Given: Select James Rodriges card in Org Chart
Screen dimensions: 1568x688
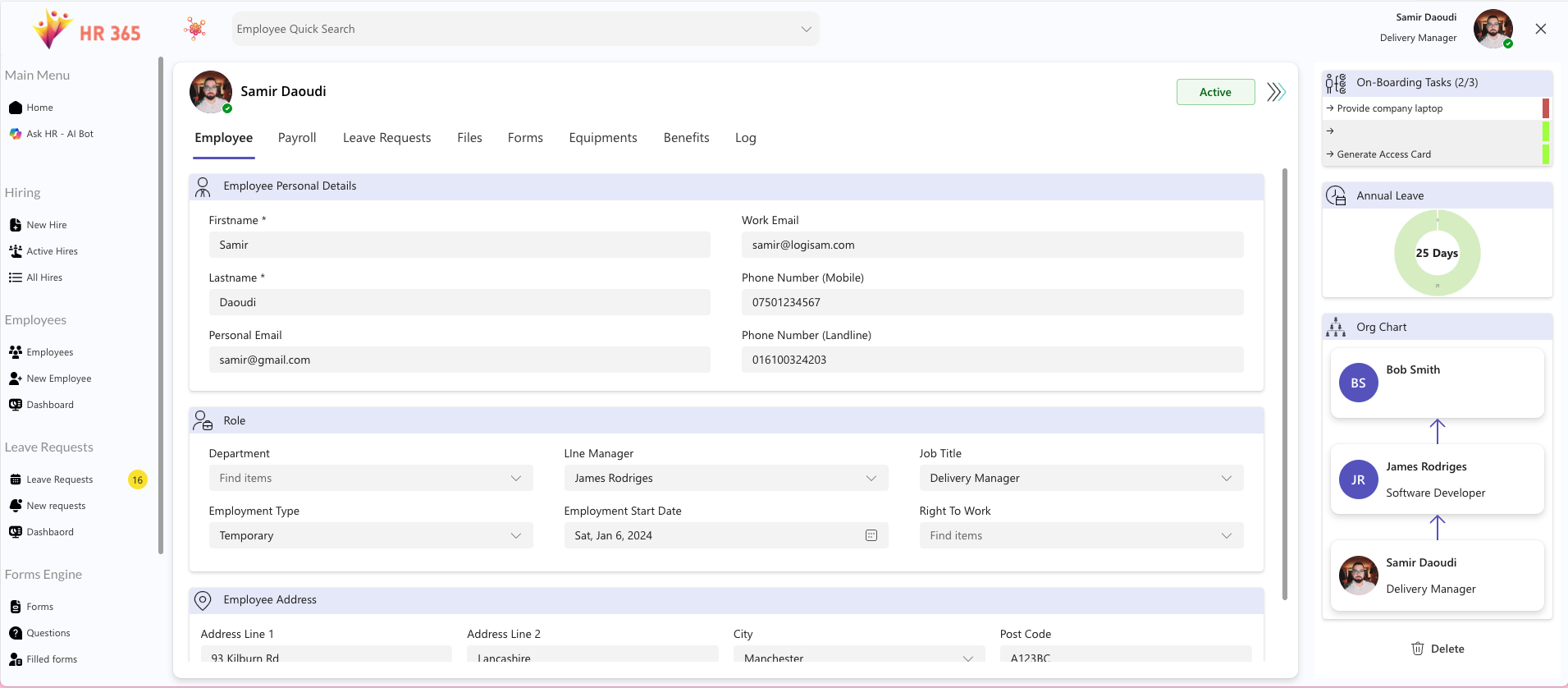Looking at the screenshot, I should point(1437,479).
